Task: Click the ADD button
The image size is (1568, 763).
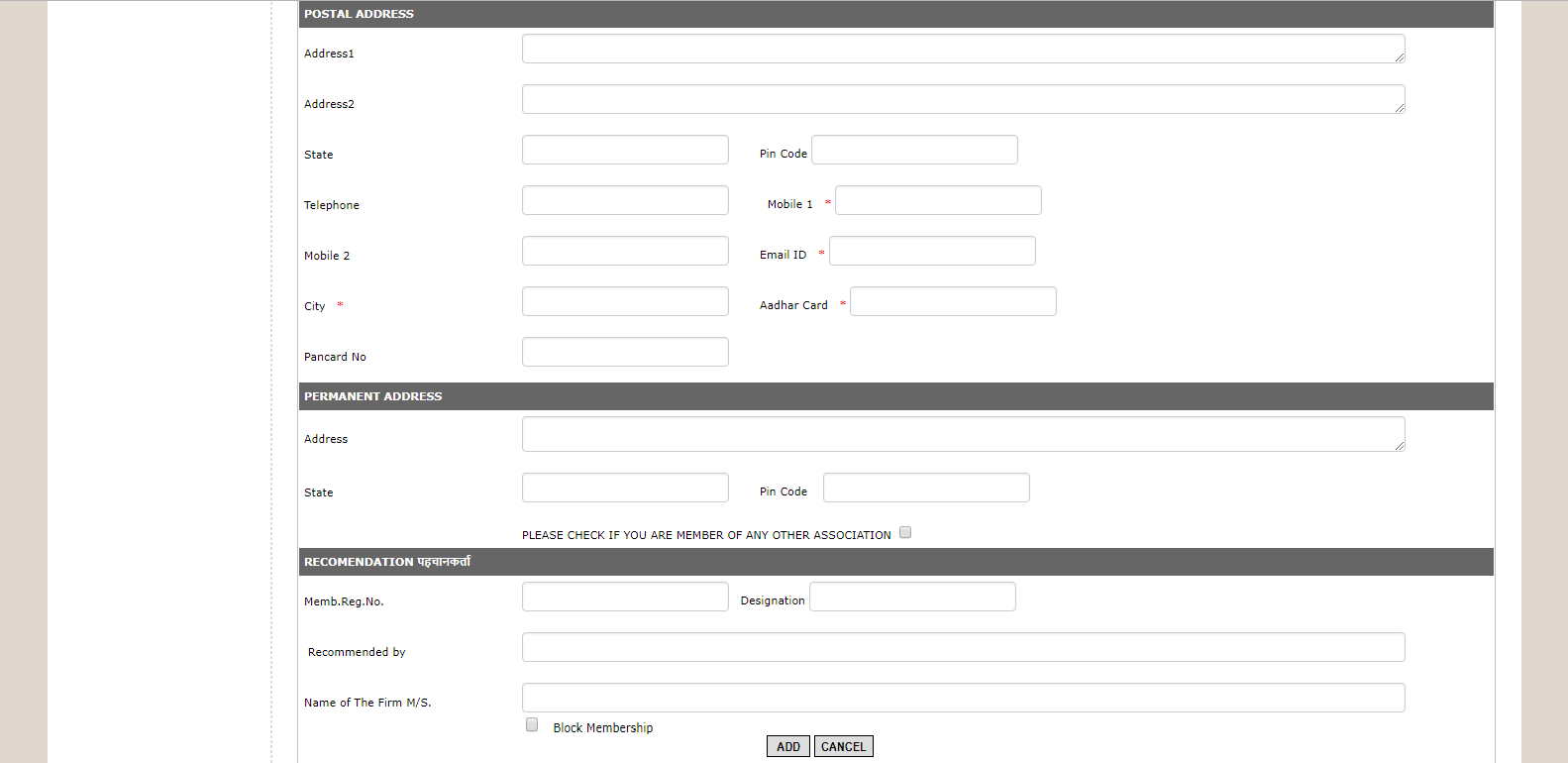Action: click(x=787, y=746)
